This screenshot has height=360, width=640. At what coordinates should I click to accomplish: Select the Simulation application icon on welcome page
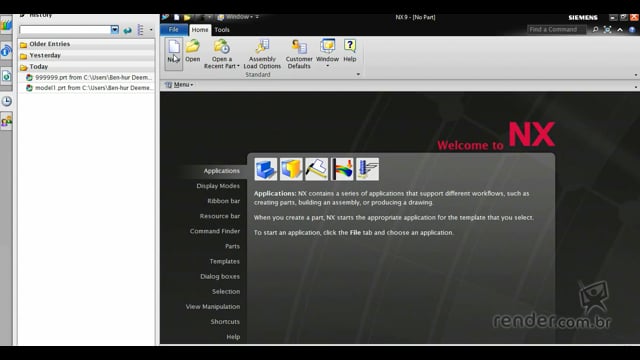[x=342, y=169]
